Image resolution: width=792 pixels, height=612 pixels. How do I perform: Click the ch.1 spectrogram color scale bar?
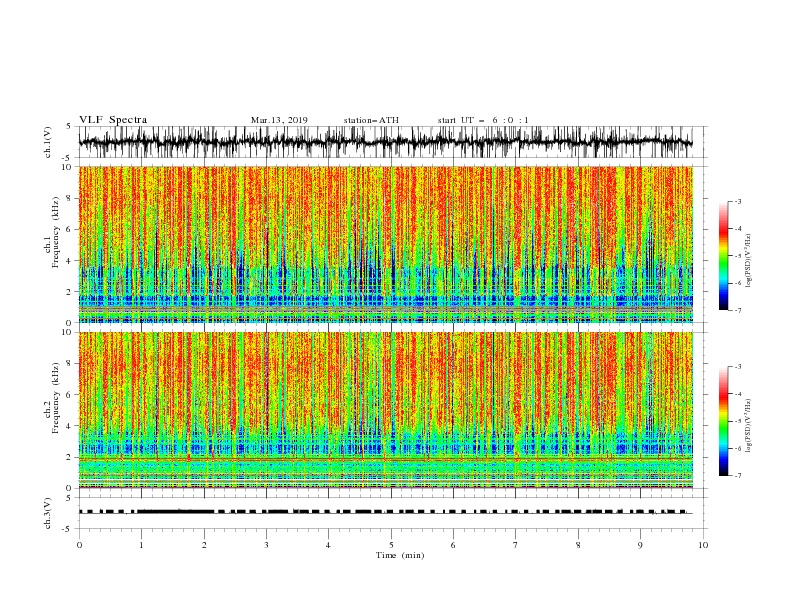click(723, 256)
